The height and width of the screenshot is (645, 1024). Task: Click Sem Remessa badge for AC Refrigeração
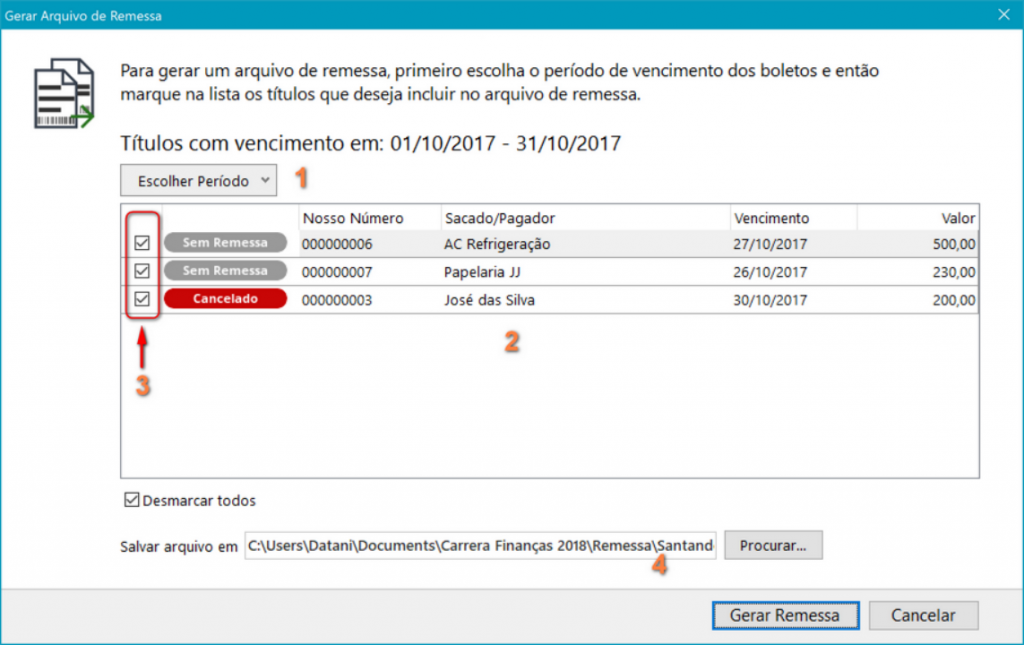click(x=225, y=243)
